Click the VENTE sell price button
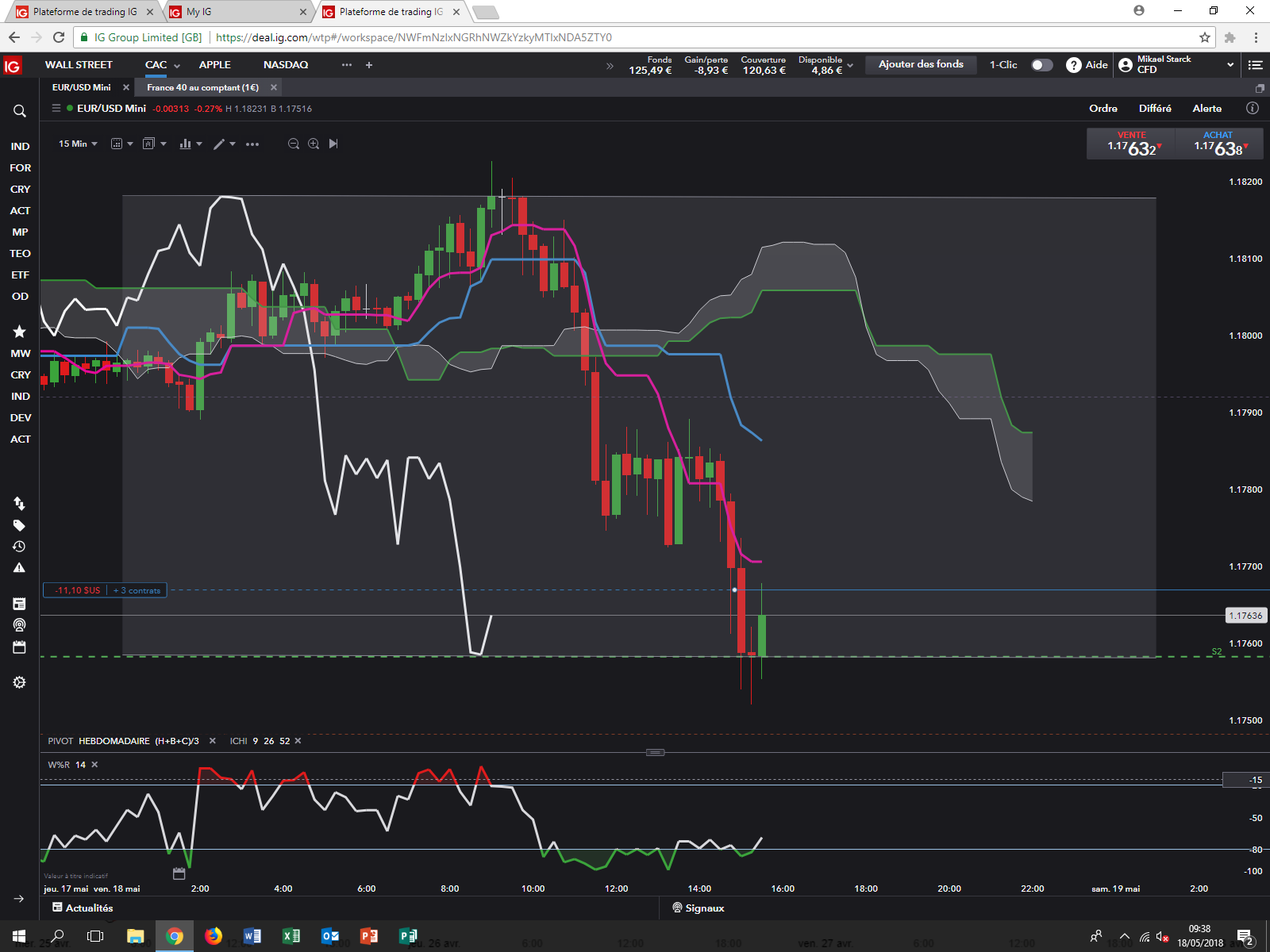Viewport: 1270px width, 952px height. click(x=1131, y=144)
